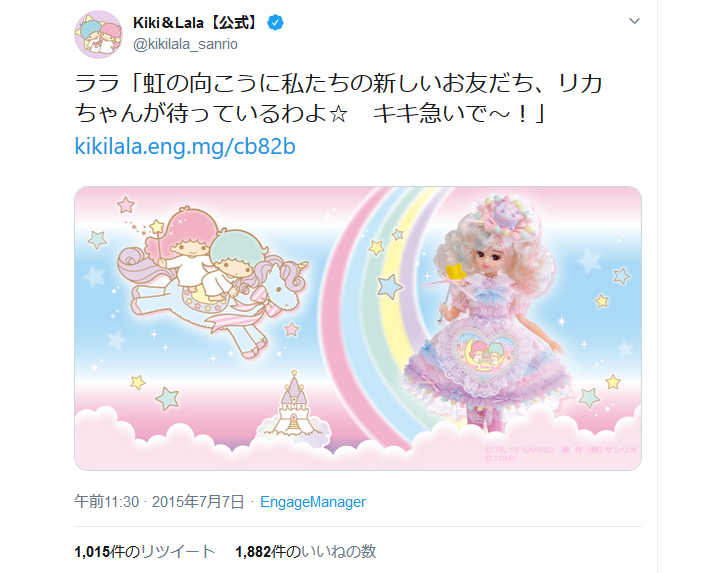The height and width of the screenshot is (573, 720).
Task: Click the SANRIO TOMY copyright text
Action: 561,454
